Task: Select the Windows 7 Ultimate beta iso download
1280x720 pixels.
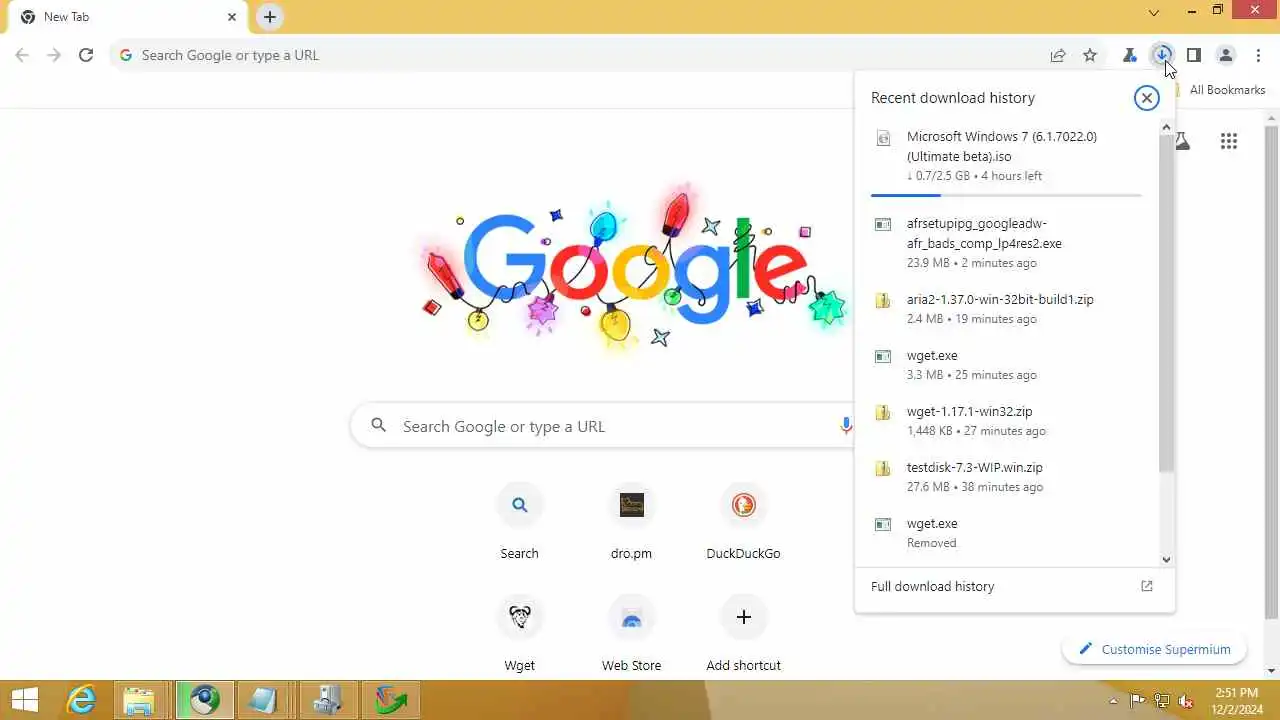Action: point(1007,157)
